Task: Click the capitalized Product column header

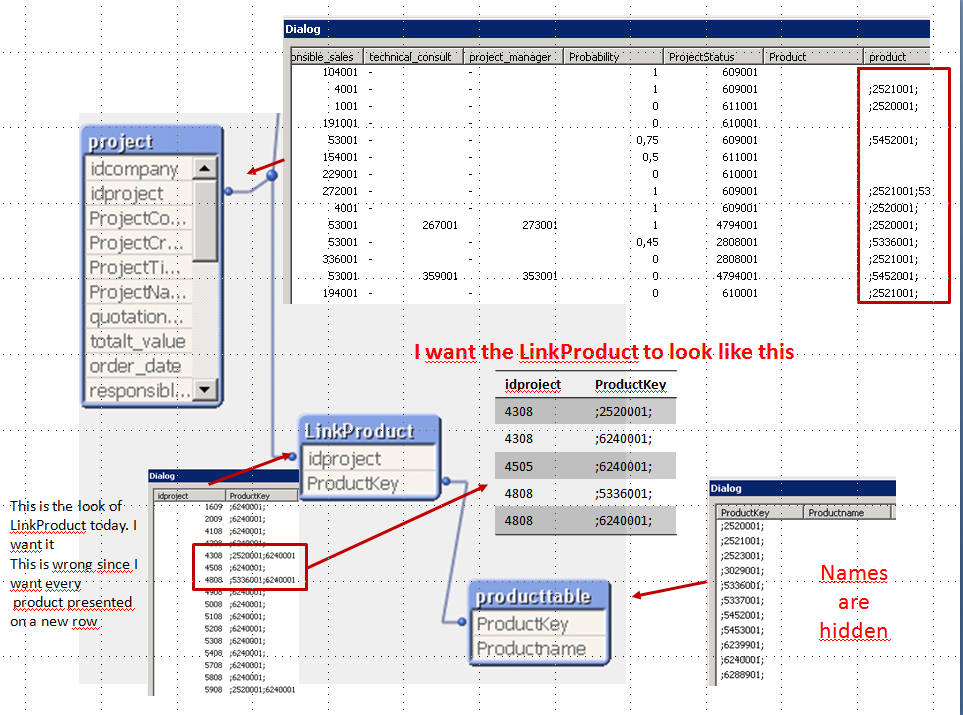Action: coord(813,57)
